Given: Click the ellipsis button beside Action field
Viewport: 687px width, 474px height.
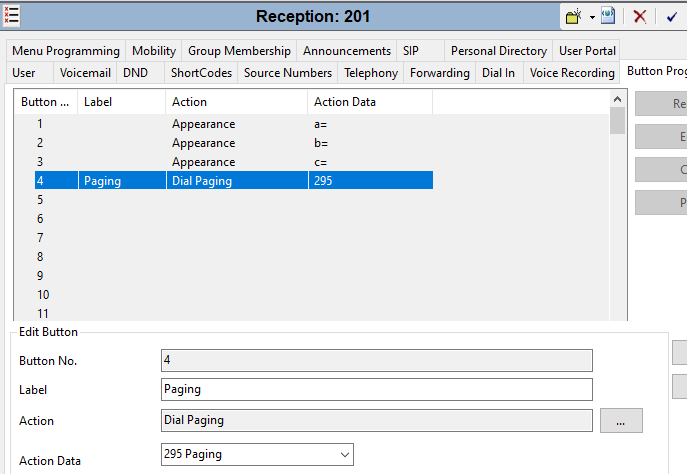Looking at the screenshot, I should pos(621,421).
